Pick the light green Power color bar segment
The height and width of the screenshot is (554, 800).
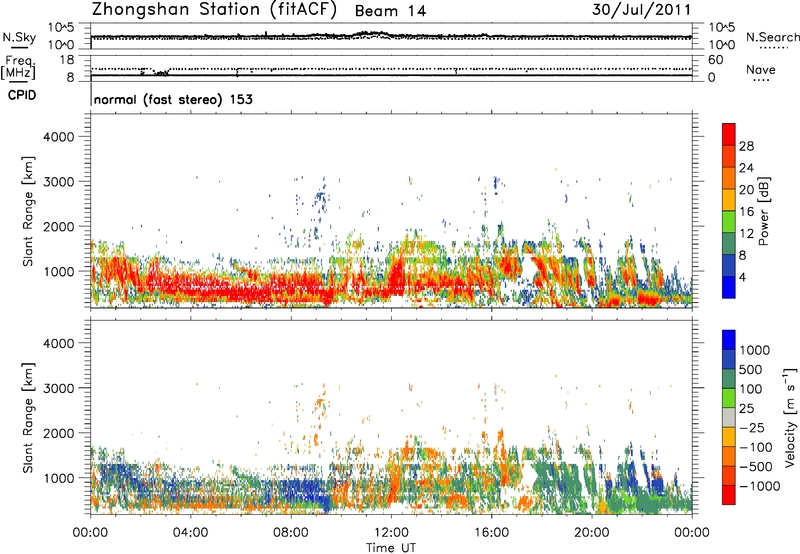point(729,222)
